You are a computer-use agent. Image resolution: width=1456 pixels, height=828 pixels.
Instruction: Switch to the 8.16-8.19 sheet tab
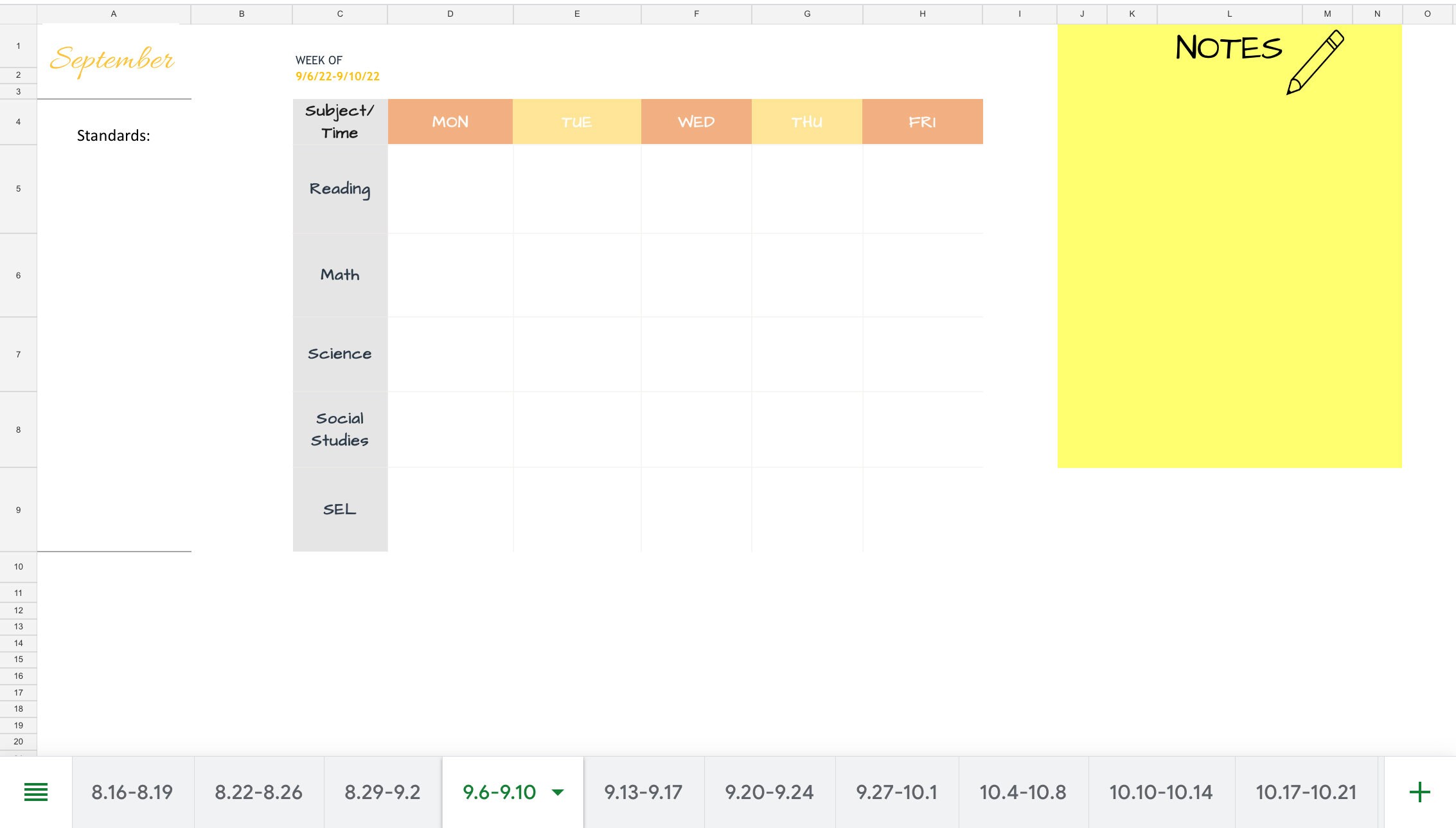[x=132, y=792]
